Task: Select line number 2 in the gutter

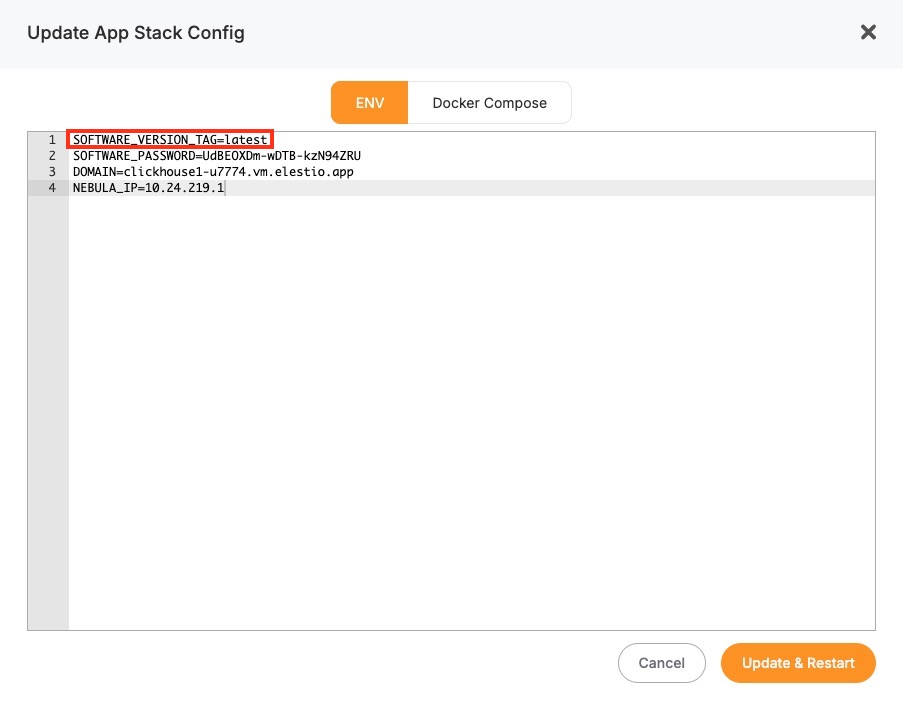Action: click(51, 156)
